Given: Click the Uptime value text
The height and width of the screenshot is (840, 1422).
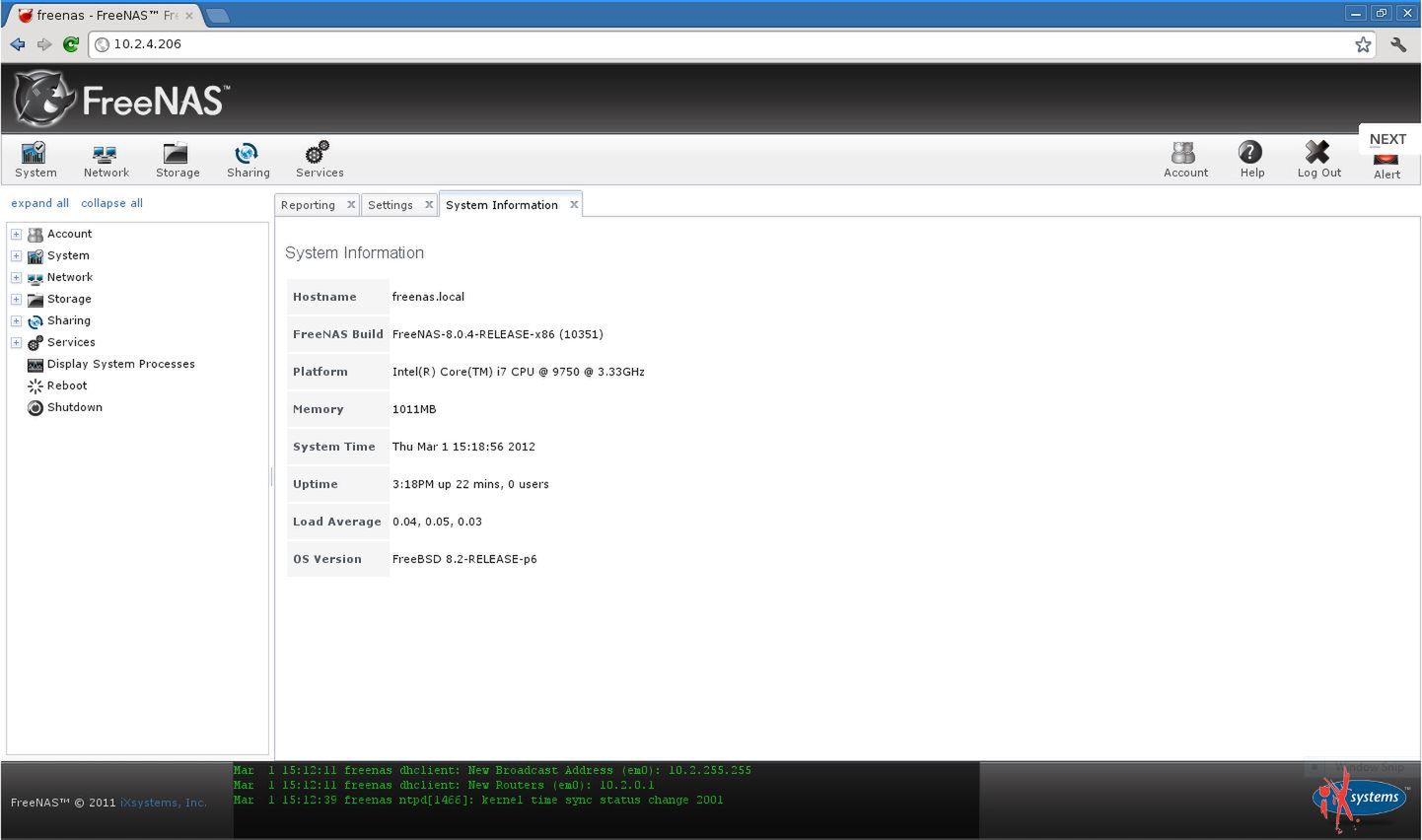Looking at the screenshot, I should [470, 484].
